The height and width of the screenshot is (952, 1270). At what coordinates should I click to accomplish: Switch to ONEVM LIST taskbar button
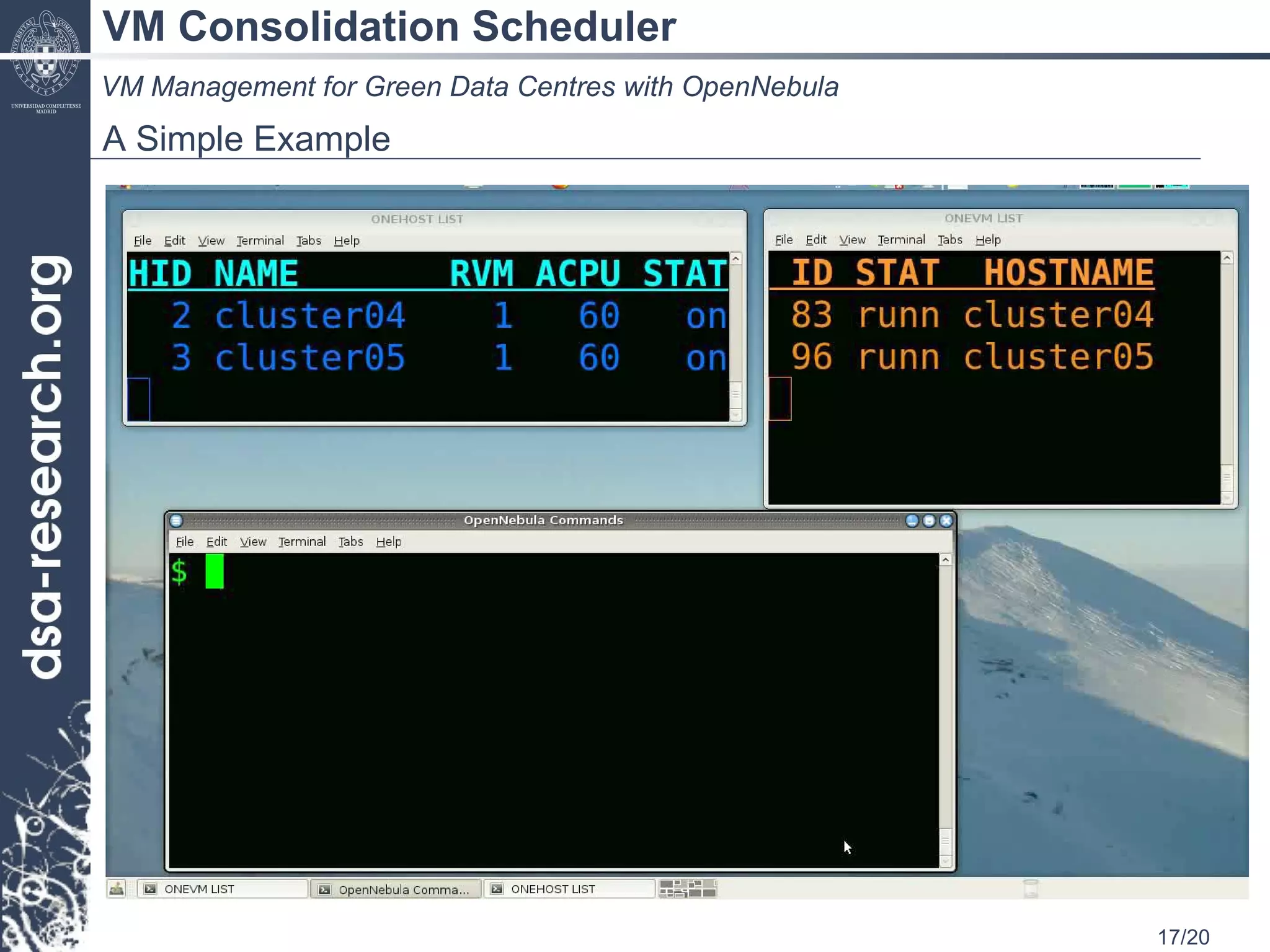pyautogui.click(x=223, y=889)
